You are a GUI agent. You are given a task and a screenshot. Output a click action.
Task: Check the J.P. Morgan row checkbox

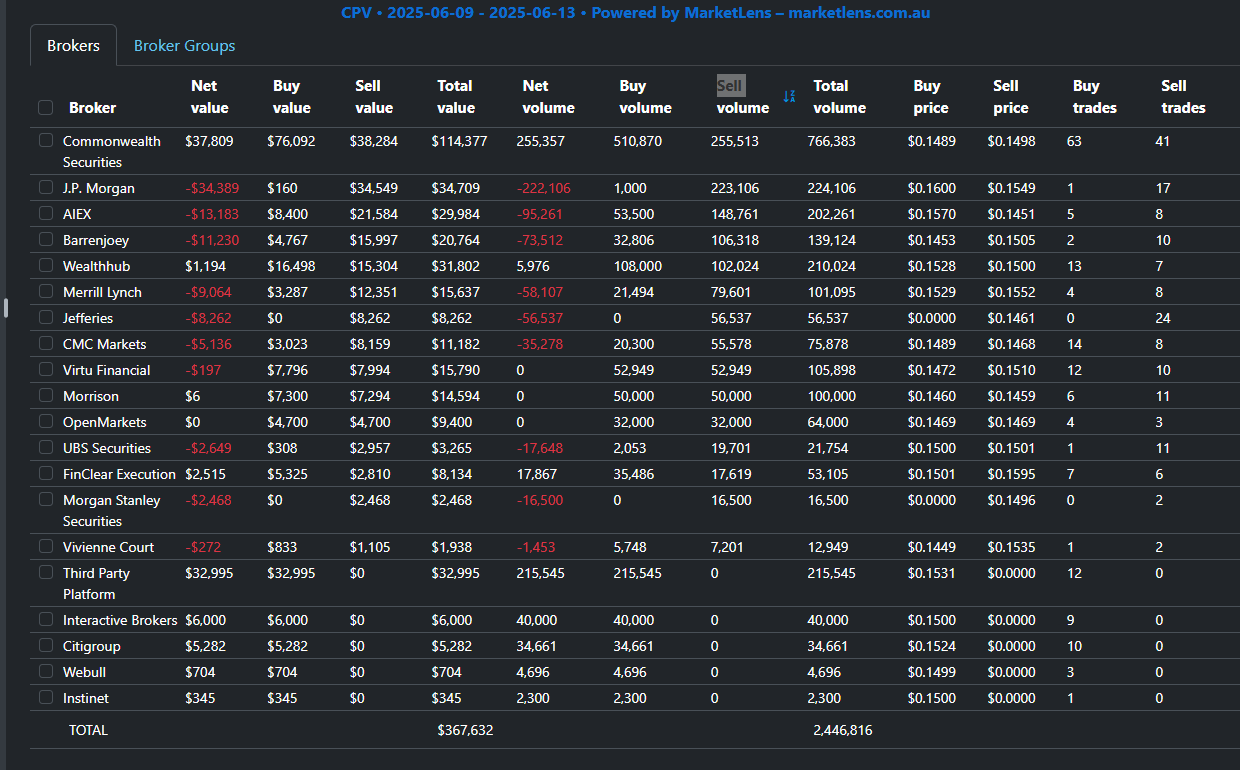(45, 187)
